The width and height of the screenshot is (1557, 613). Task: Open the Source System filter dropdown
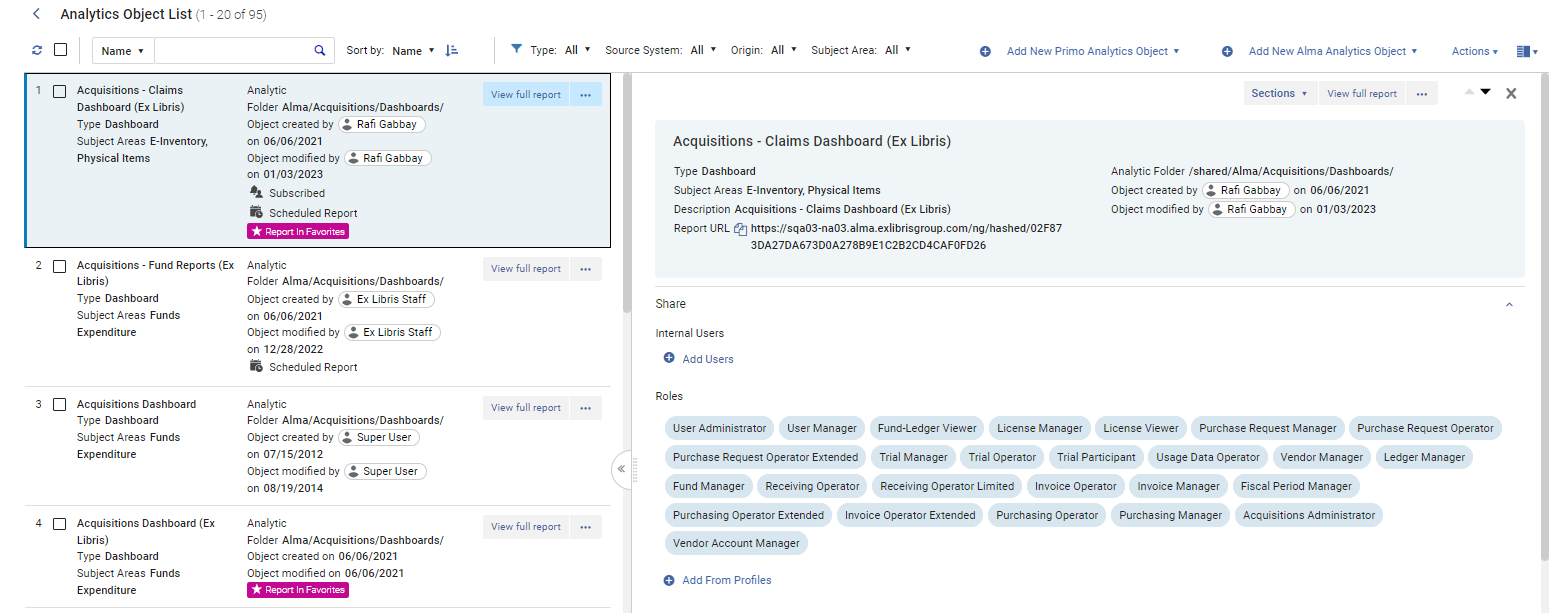click(x=704, y=49)
